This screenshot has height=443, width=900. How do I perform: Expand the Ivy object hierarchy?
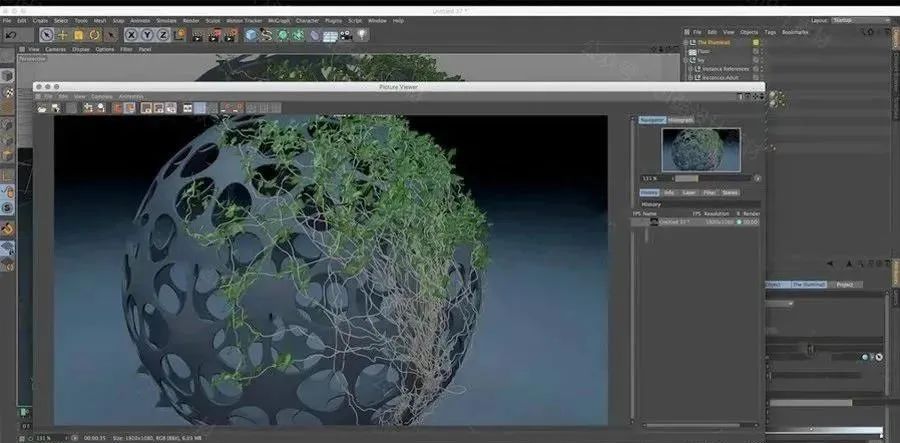tap(686, 60)
